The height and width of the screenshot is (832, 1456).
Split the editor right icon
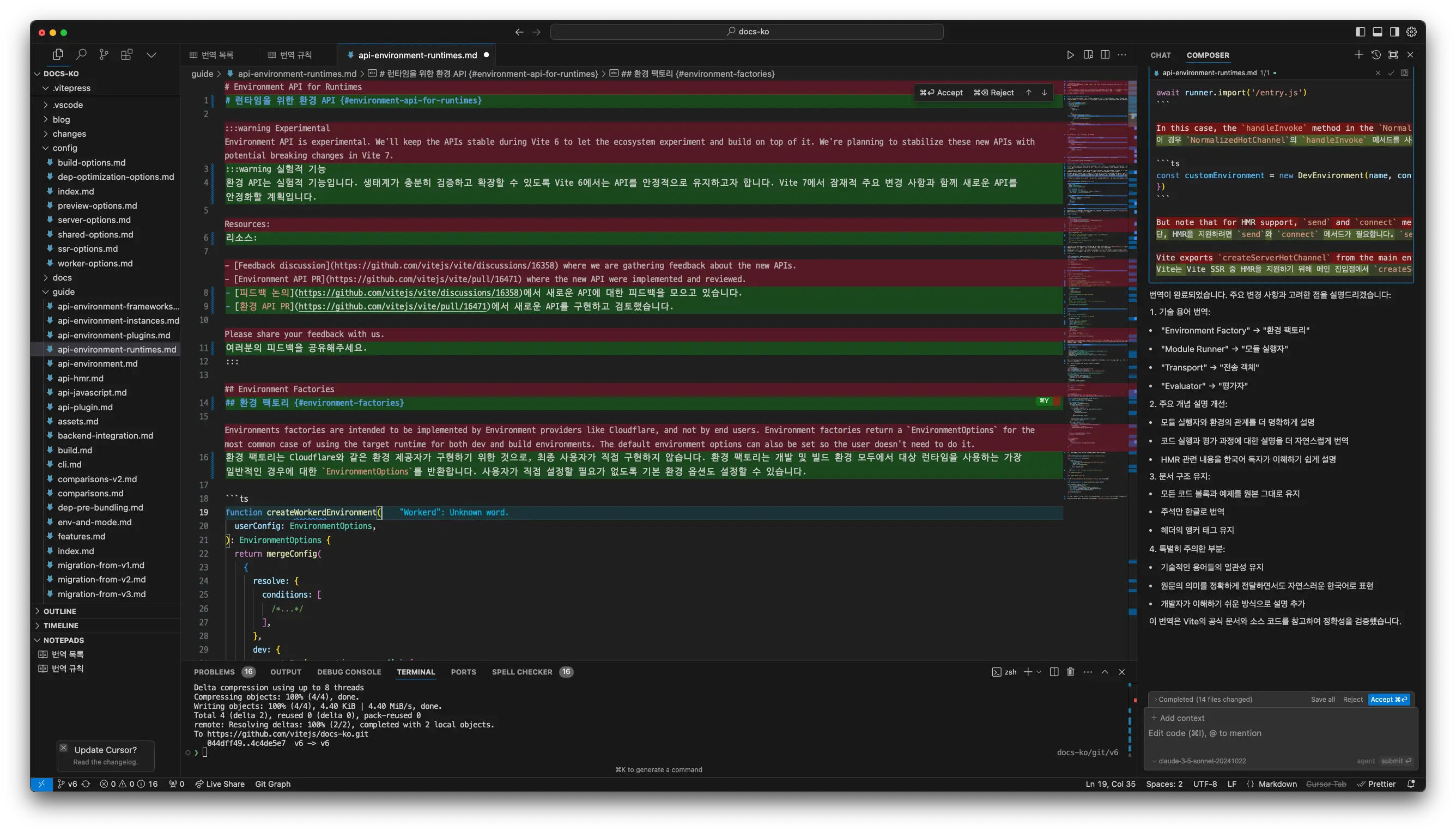[x=1105, y=55]
